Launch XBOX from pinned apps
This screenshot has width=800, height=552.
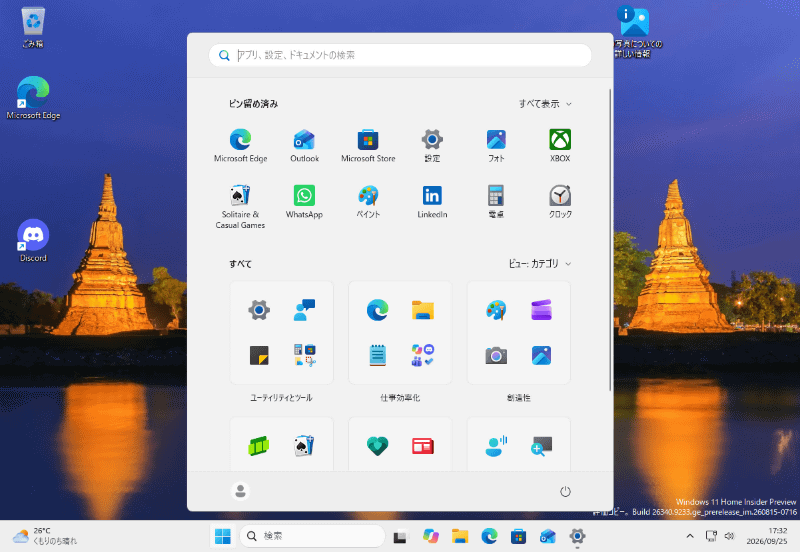pyautogui.click(x=560, y=145)
